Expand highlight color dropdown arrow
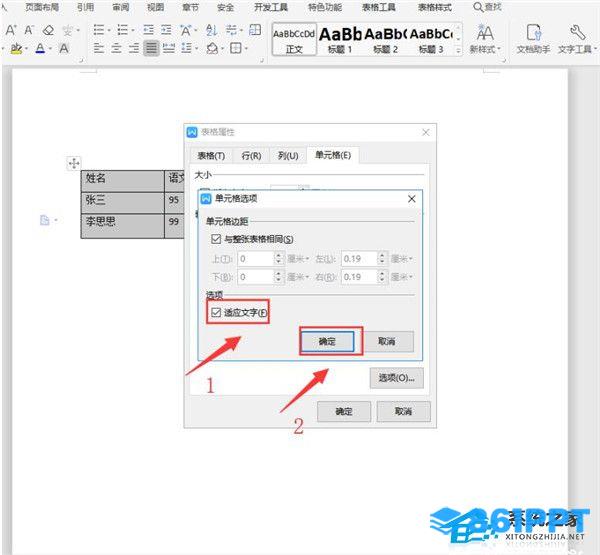This screenshot has height=555, width=600. click(26, 49)
